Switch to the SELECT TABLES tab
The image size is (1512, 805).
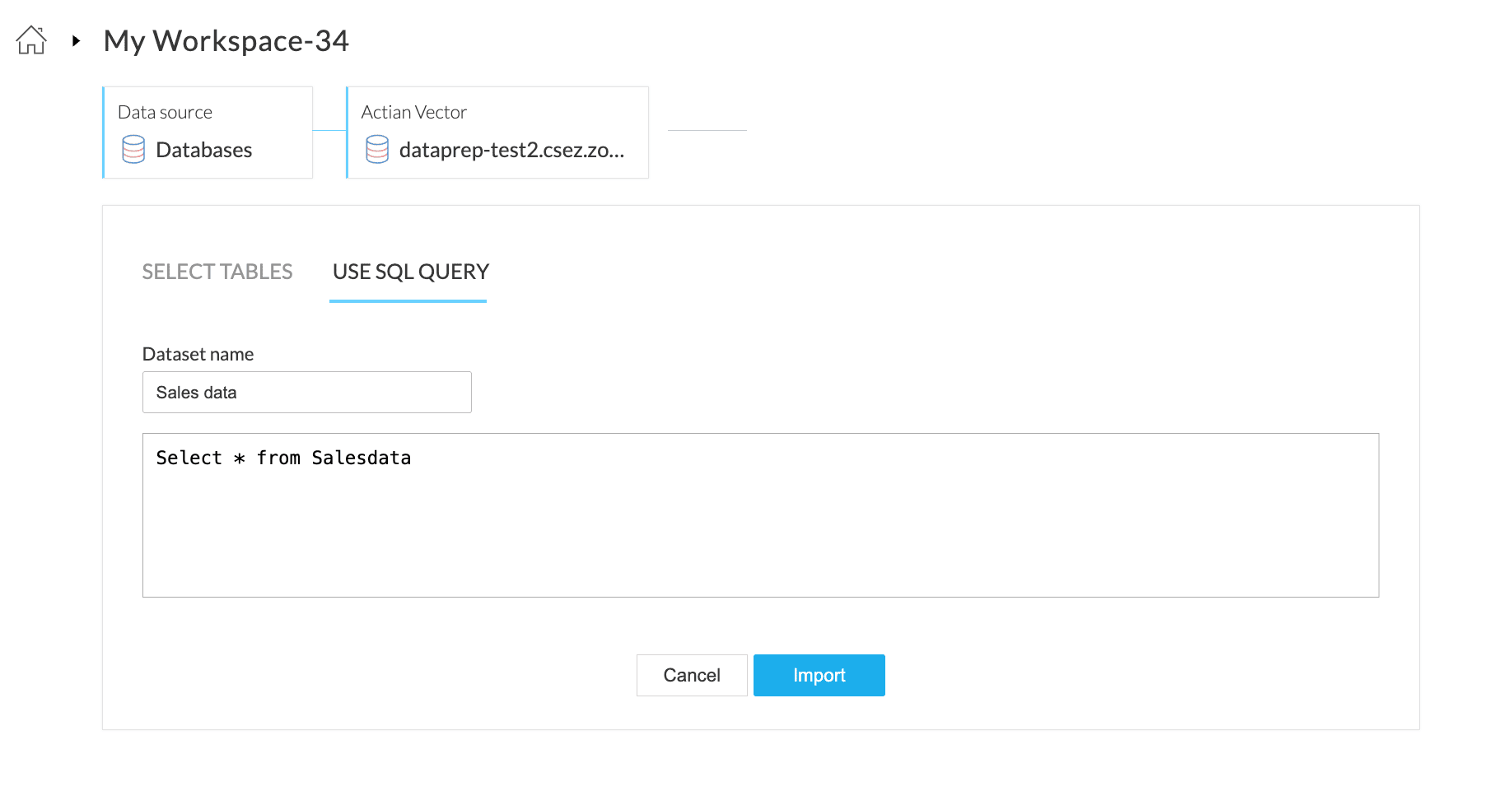[217, 272]
